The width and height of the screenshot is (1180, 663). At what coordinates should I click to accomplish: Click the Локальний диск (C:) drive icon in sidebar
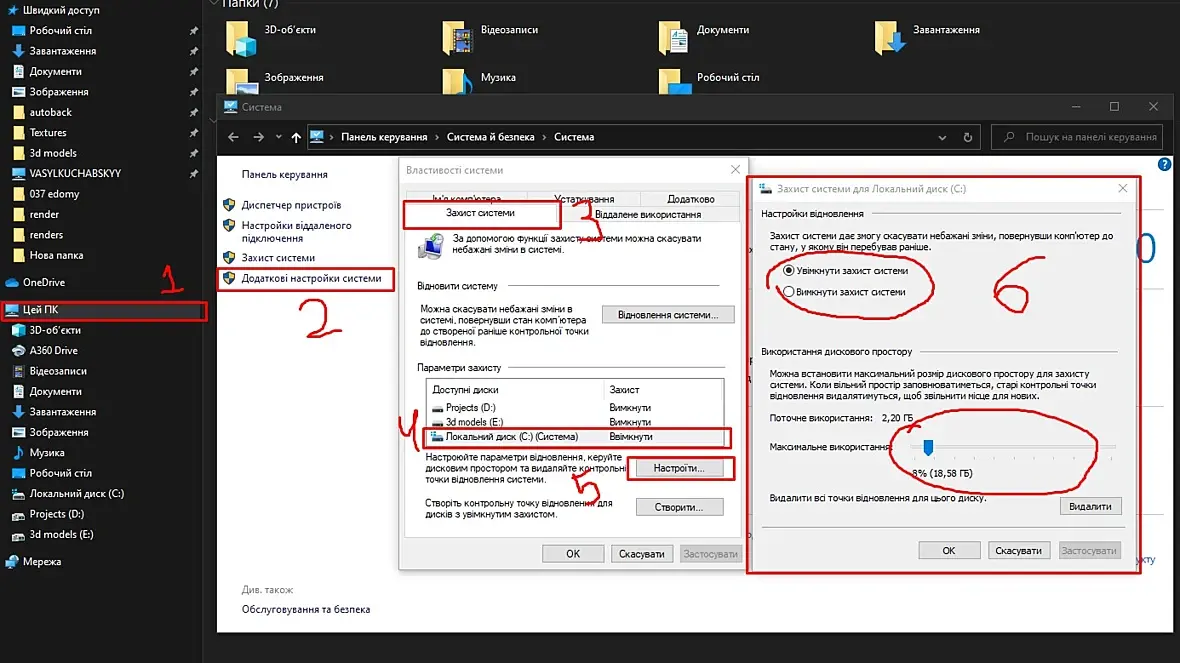pyautogui.click(x=19, y=494)
